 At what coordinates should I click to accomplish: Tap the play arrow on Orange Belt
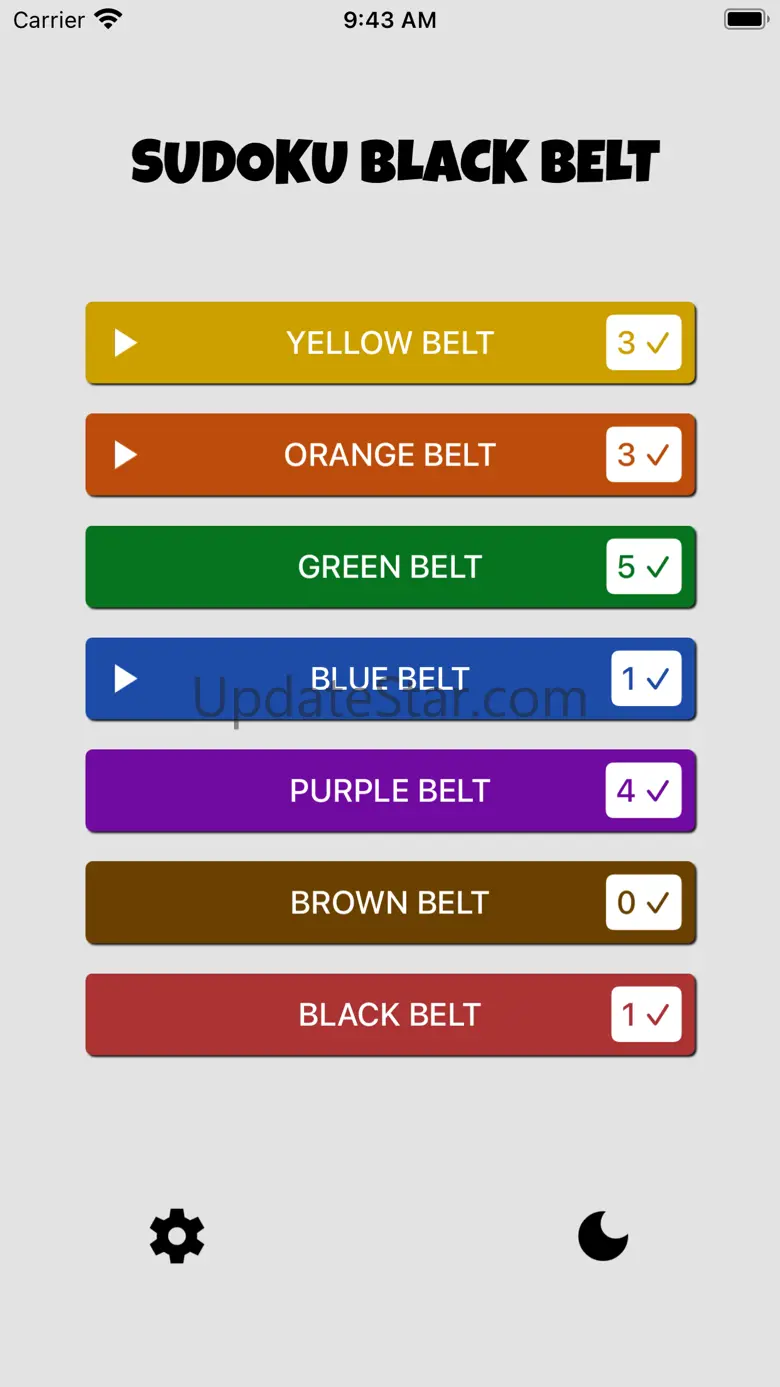click(125, 455)
